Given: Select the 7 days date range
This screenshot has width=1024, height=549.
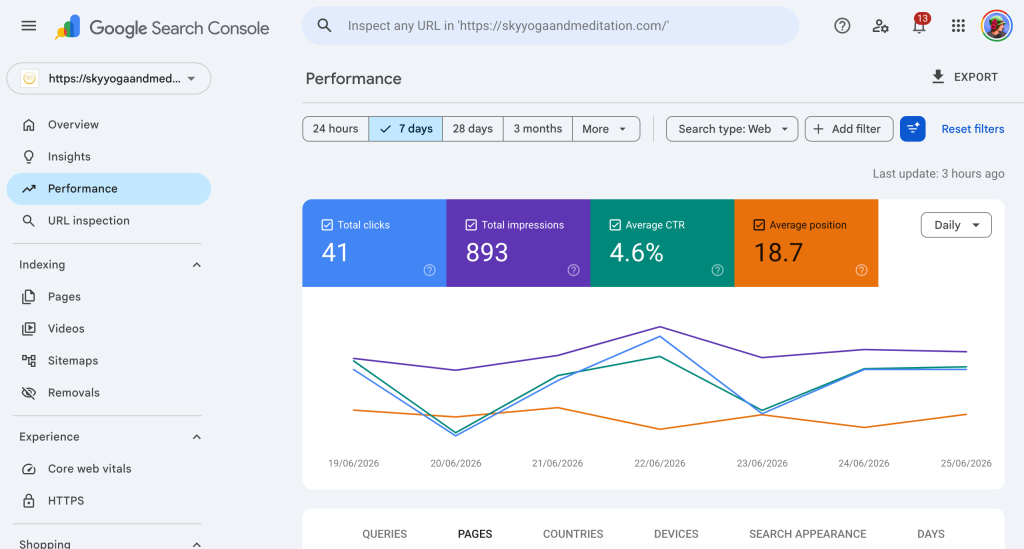Looking at the screenshot, I should pos(406,129).
